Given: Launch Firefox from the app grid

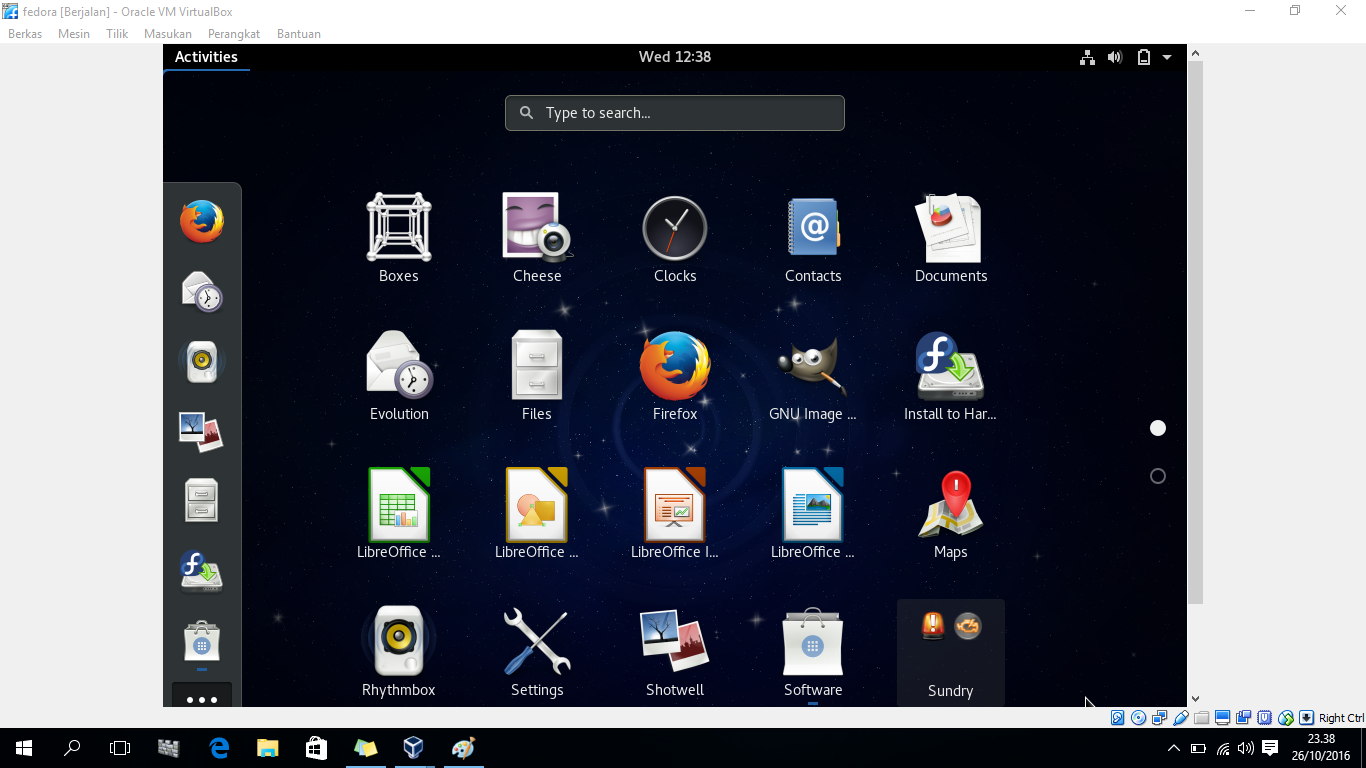Looking at the screenshot, I should (675, 376).
